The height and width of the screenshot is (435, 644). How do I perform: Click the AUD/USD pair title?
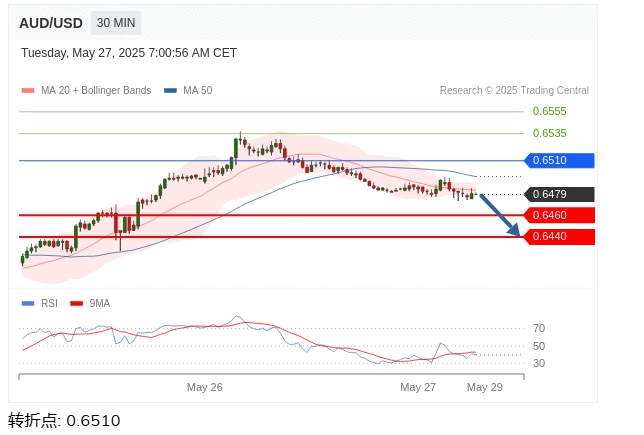pos(51,23)
